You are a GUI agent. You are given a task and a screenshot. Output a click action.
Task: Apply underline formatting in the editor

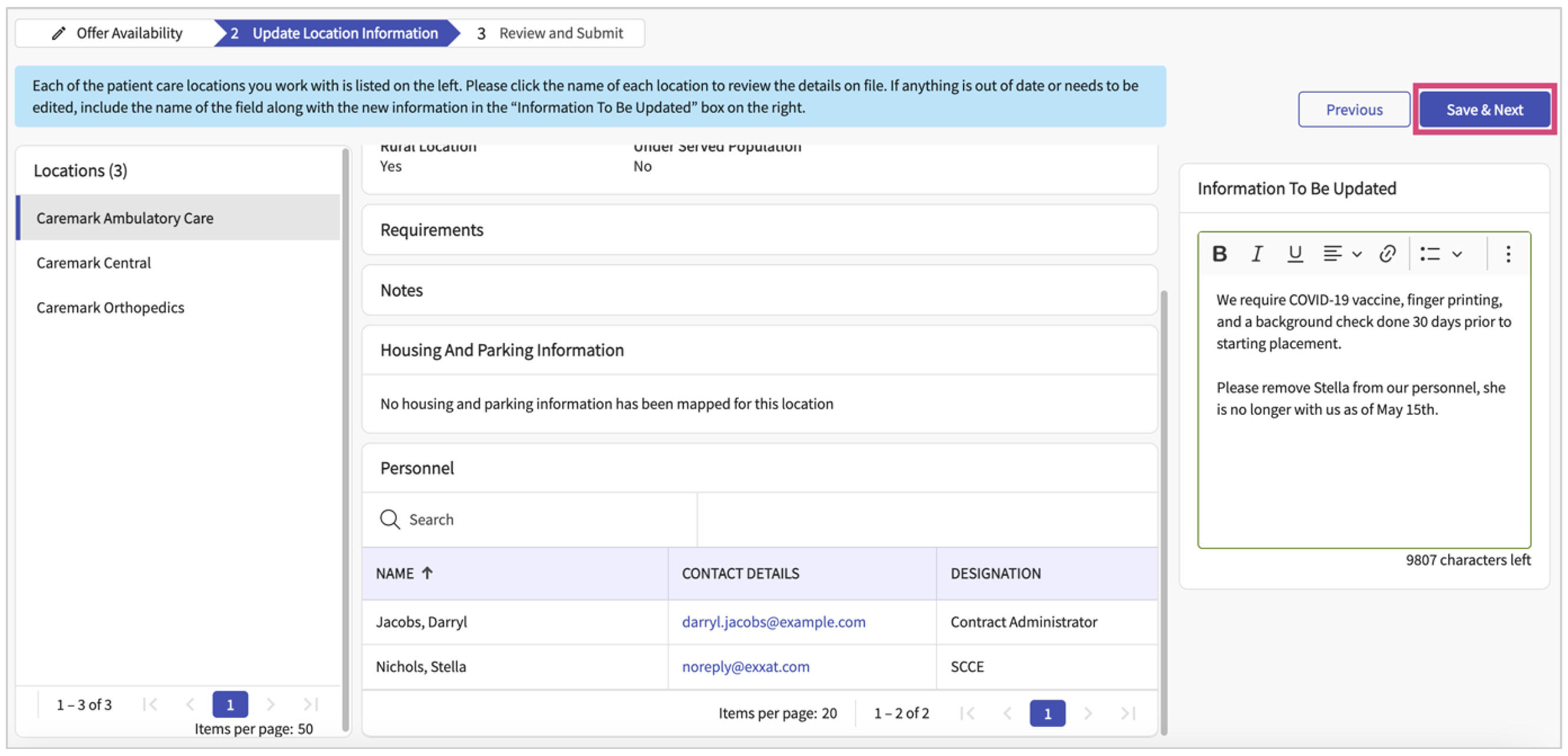point(1294,254)
